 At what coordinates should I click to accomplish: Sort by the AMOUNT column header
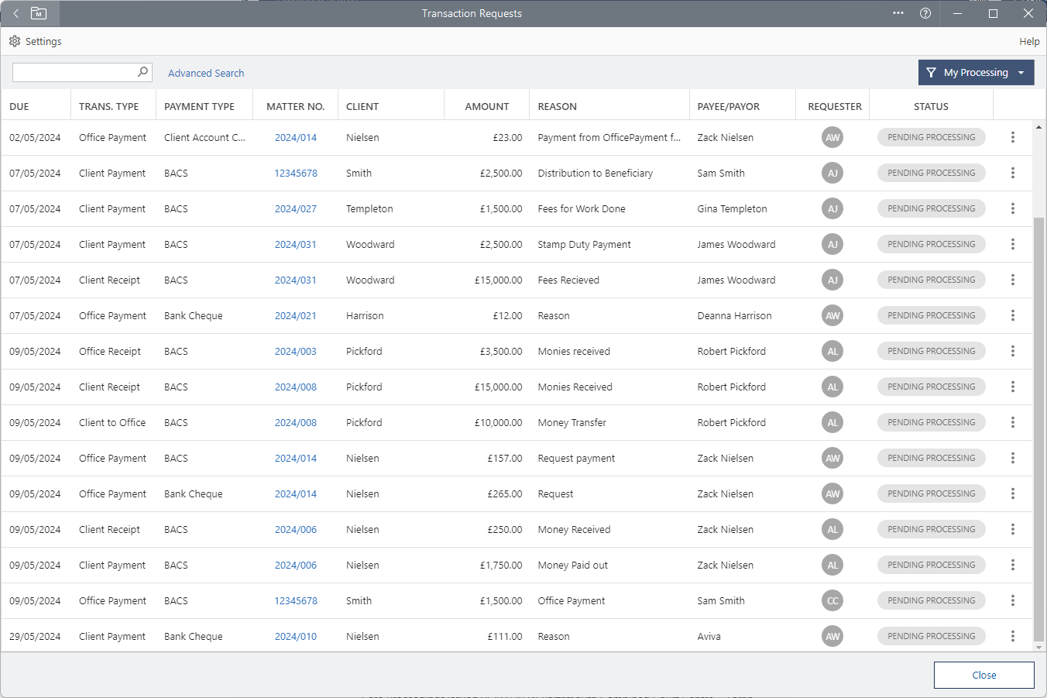tap(487, 107)
